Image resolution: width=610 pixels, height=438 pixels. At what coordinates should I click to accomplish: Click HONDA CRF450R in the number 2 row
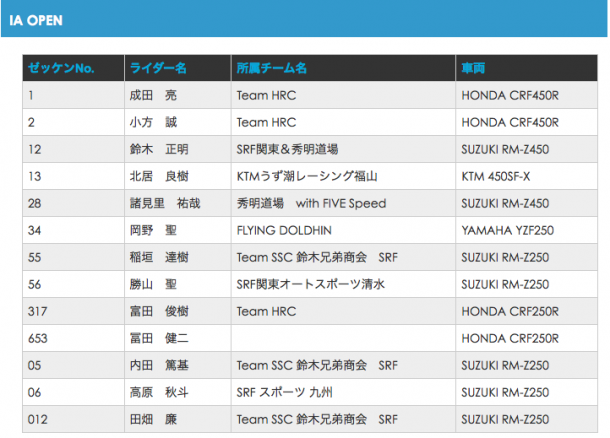pos(510,122)
